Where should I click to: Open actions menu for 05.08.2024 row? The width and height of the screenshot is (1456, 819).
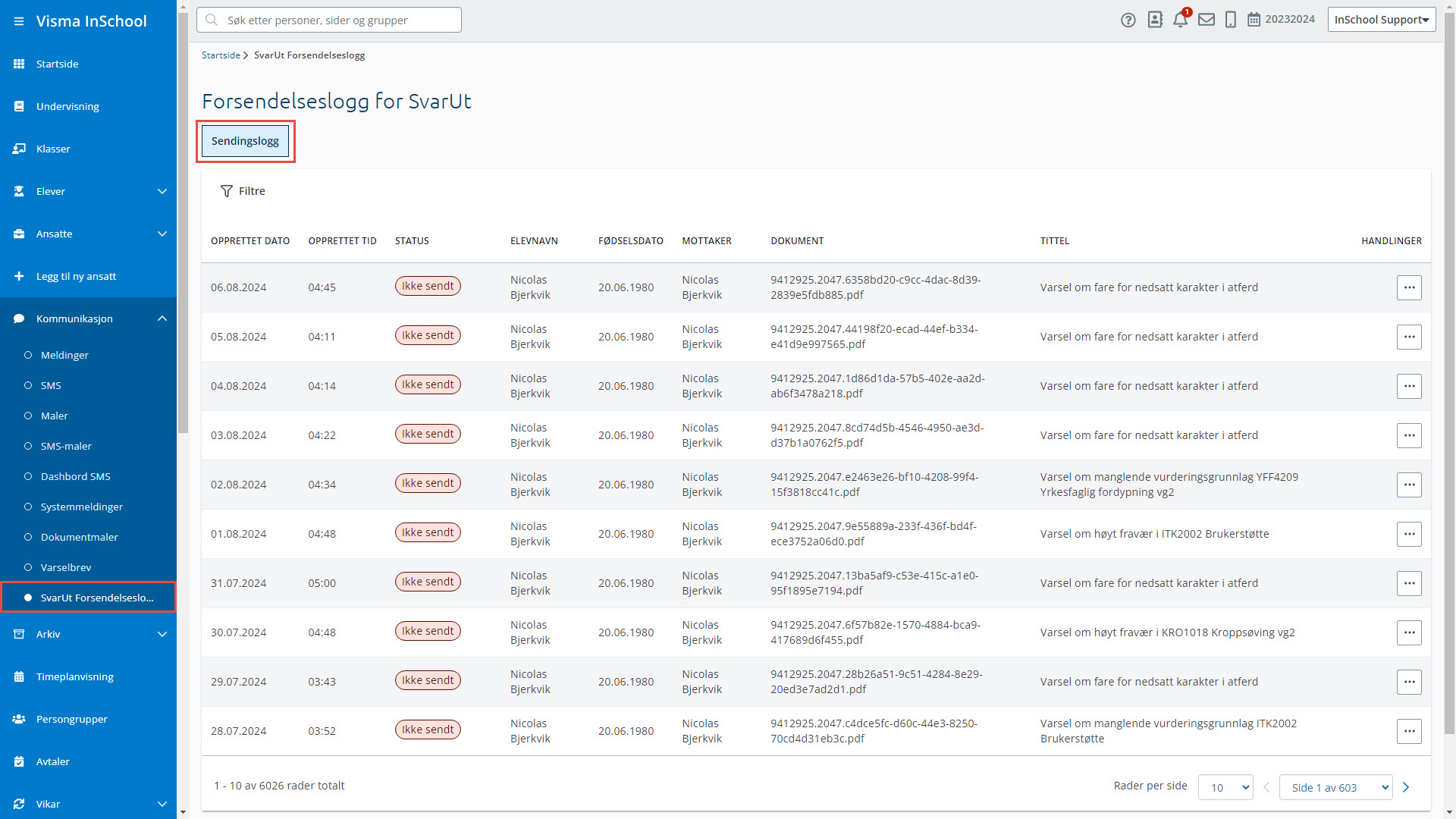point(1409,337)
